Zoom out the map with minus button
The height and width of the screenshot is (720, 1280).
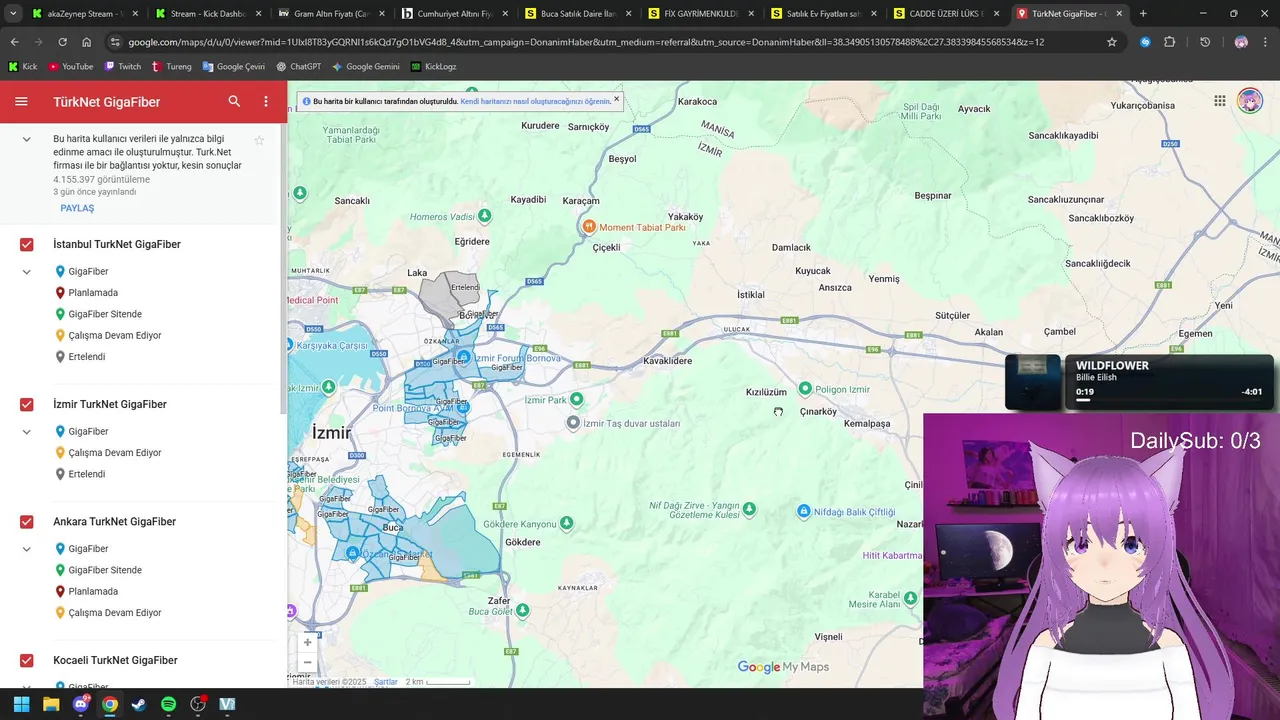pyautogui.click(x=307, y=662)
